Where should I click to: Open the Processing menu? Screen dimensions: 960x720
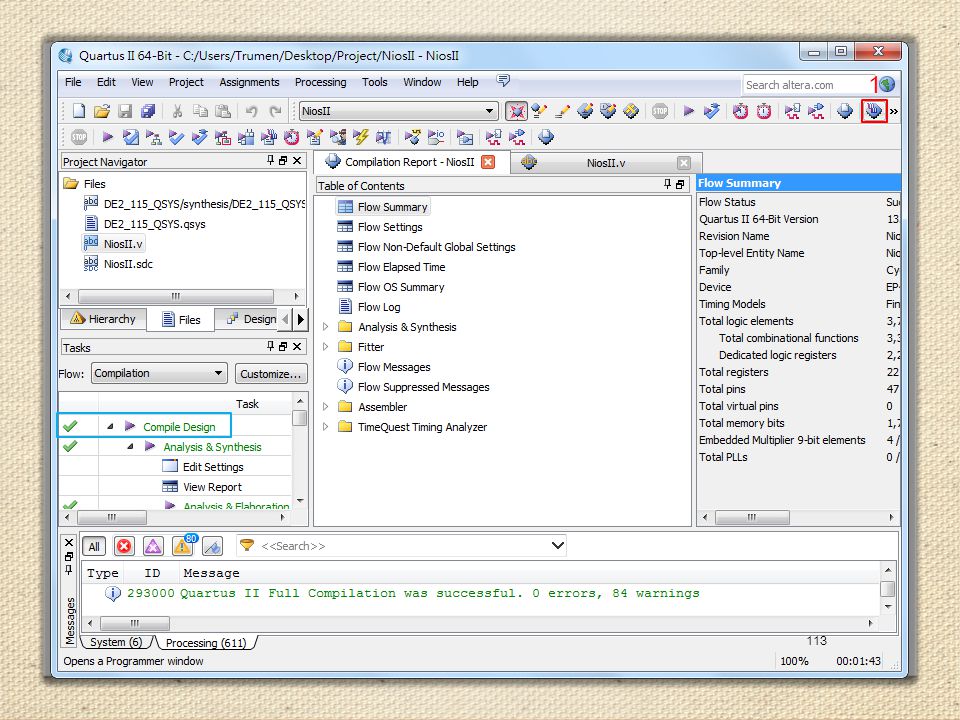320,82
